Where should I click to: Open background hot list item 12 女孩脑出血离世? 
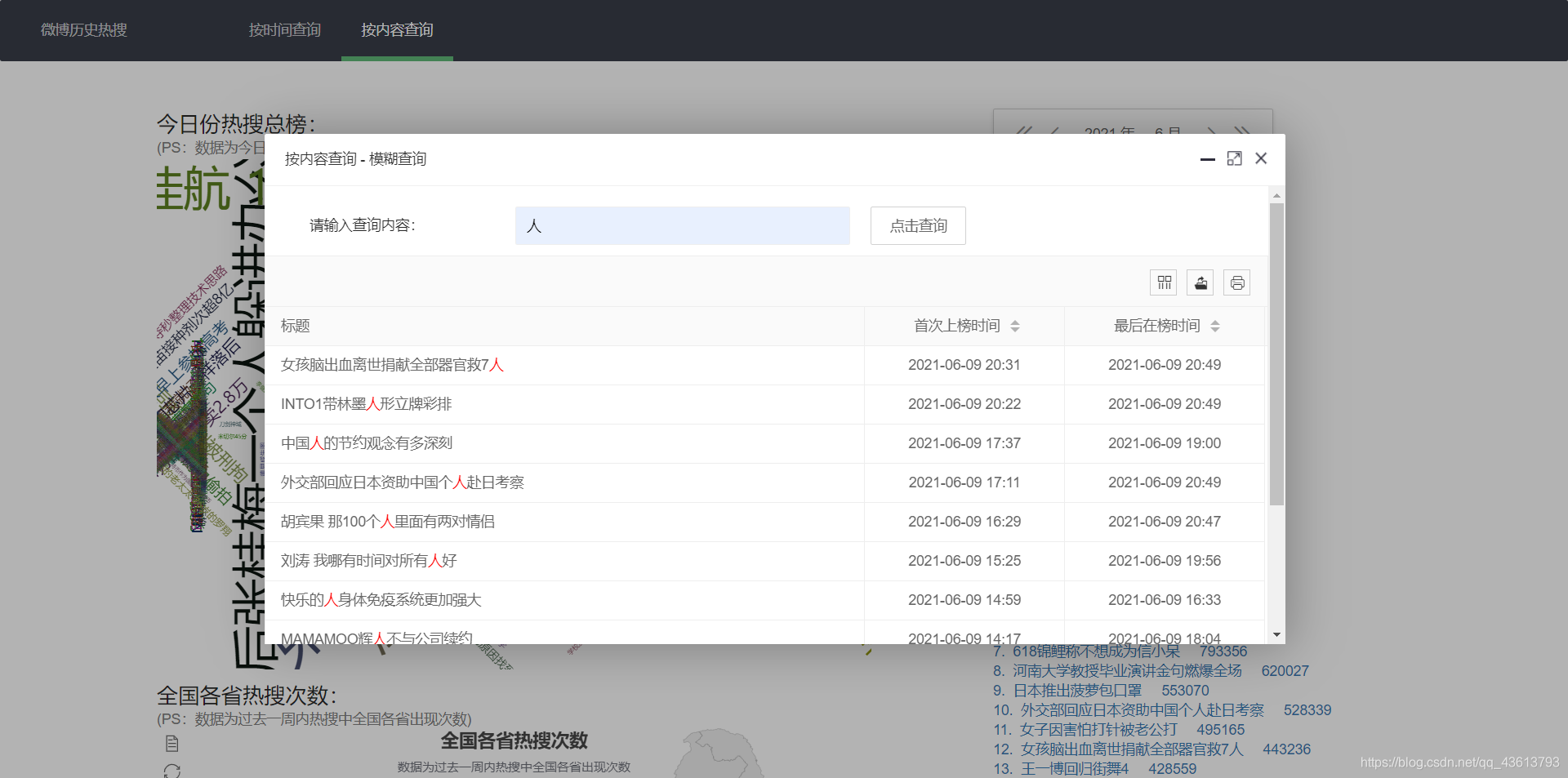pyautogui.click(x=1131, y=749)
